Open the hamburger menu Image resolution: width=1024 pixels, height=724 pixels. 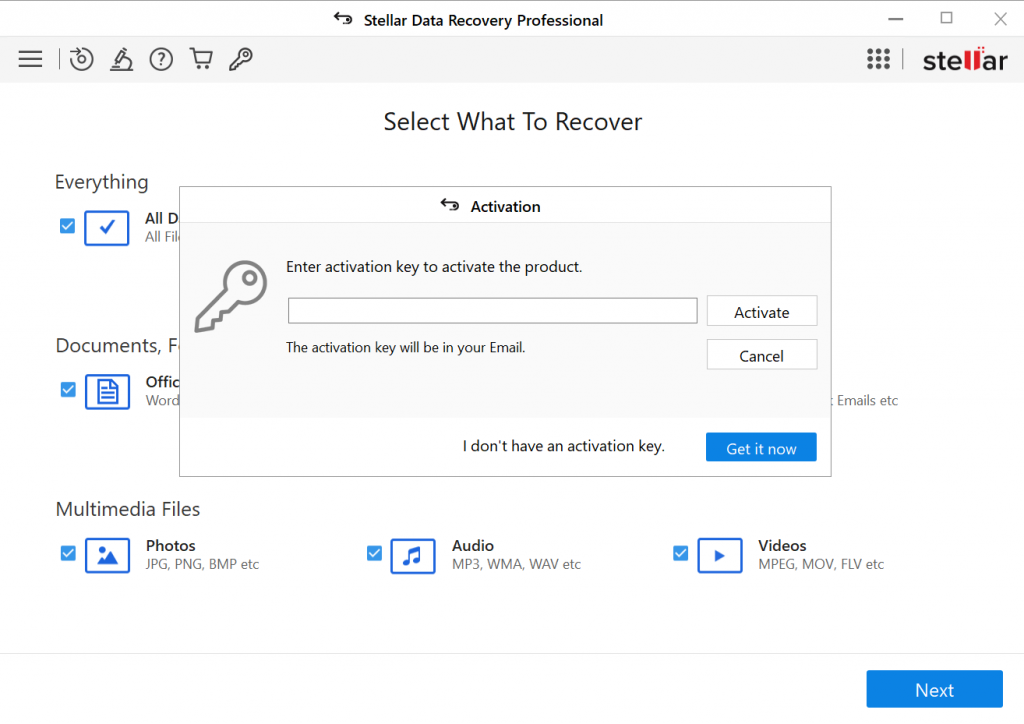click(30, 59)
